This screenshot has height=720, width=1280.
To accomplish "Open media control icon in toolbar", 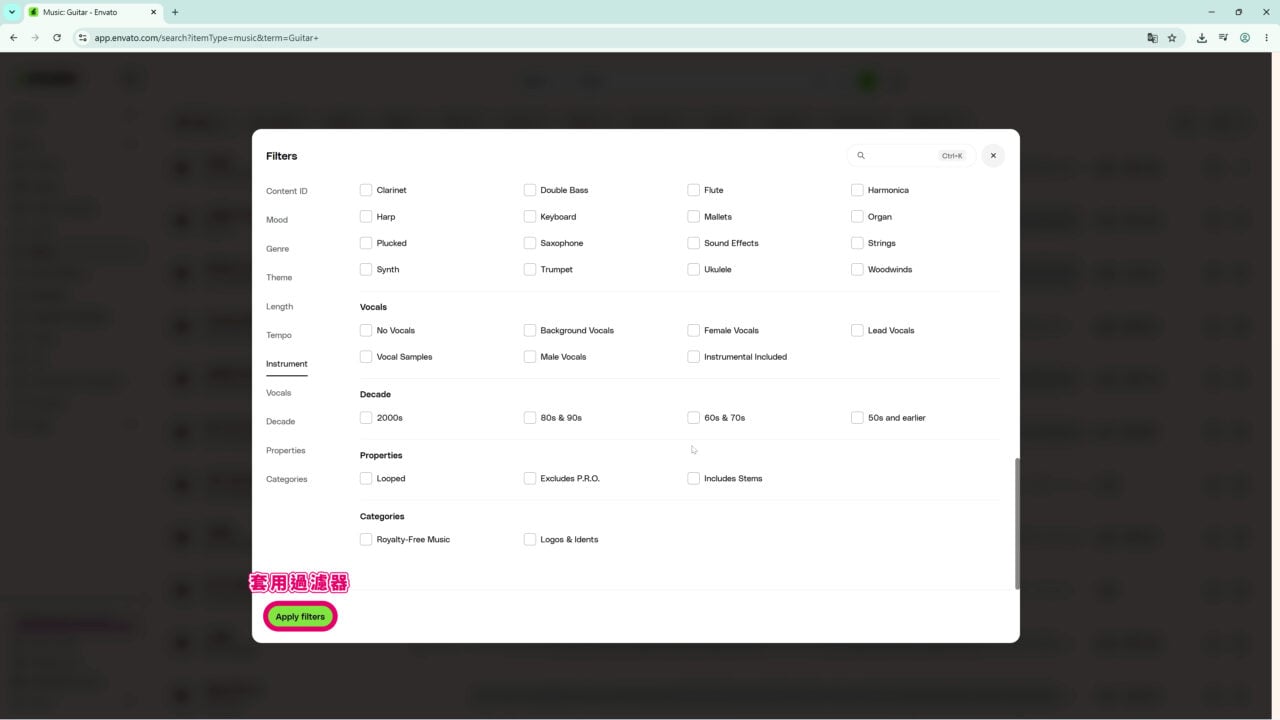I will click(x=1224, y=38).
